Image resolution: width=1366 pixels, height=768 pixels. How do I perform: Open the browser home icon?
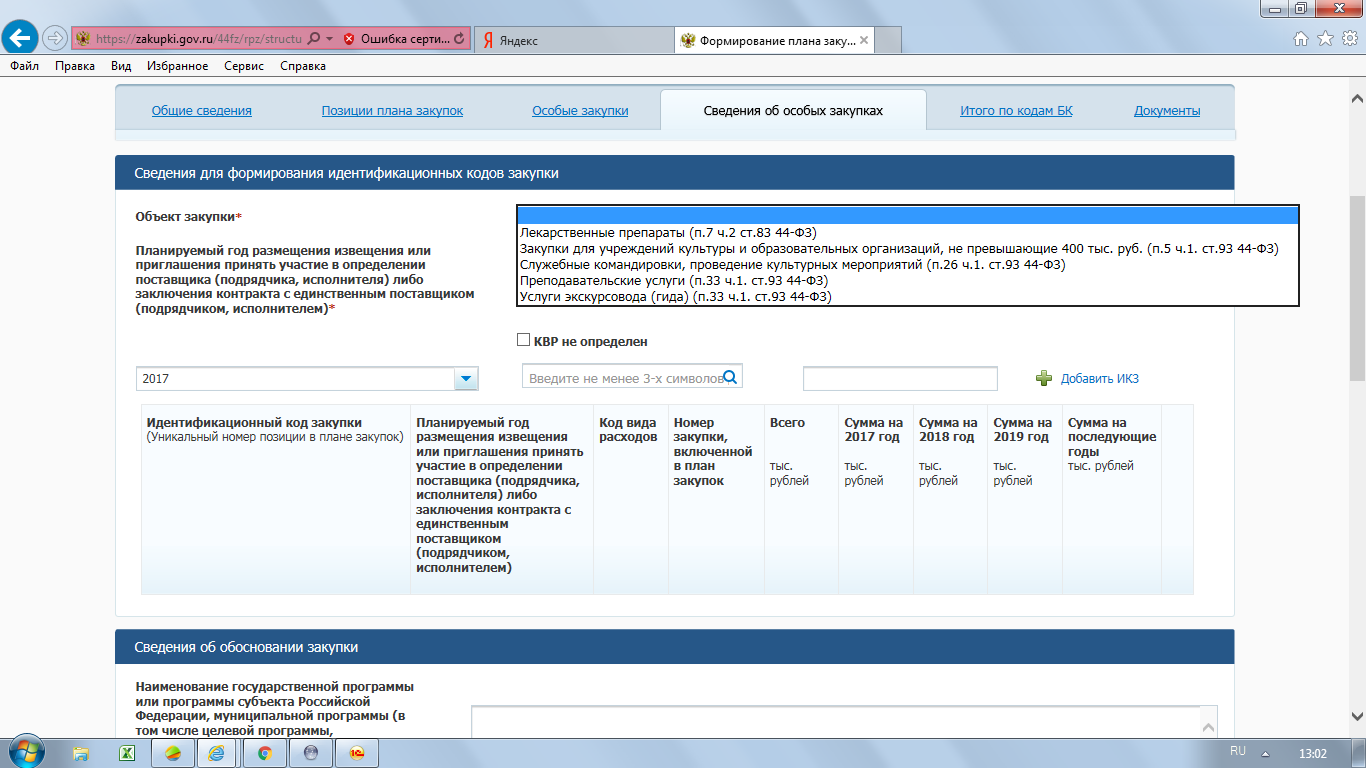[x=1300, y=39]
